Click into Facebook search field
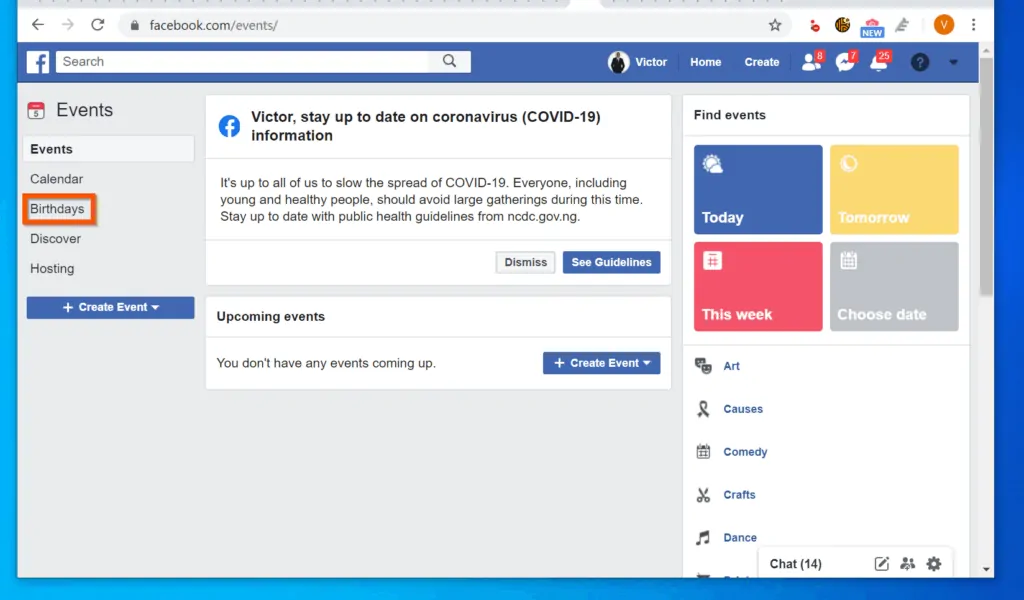Image resolution: width=1024 pixels, height=600 pixels. pyautogui.click(x=242, y=61)
